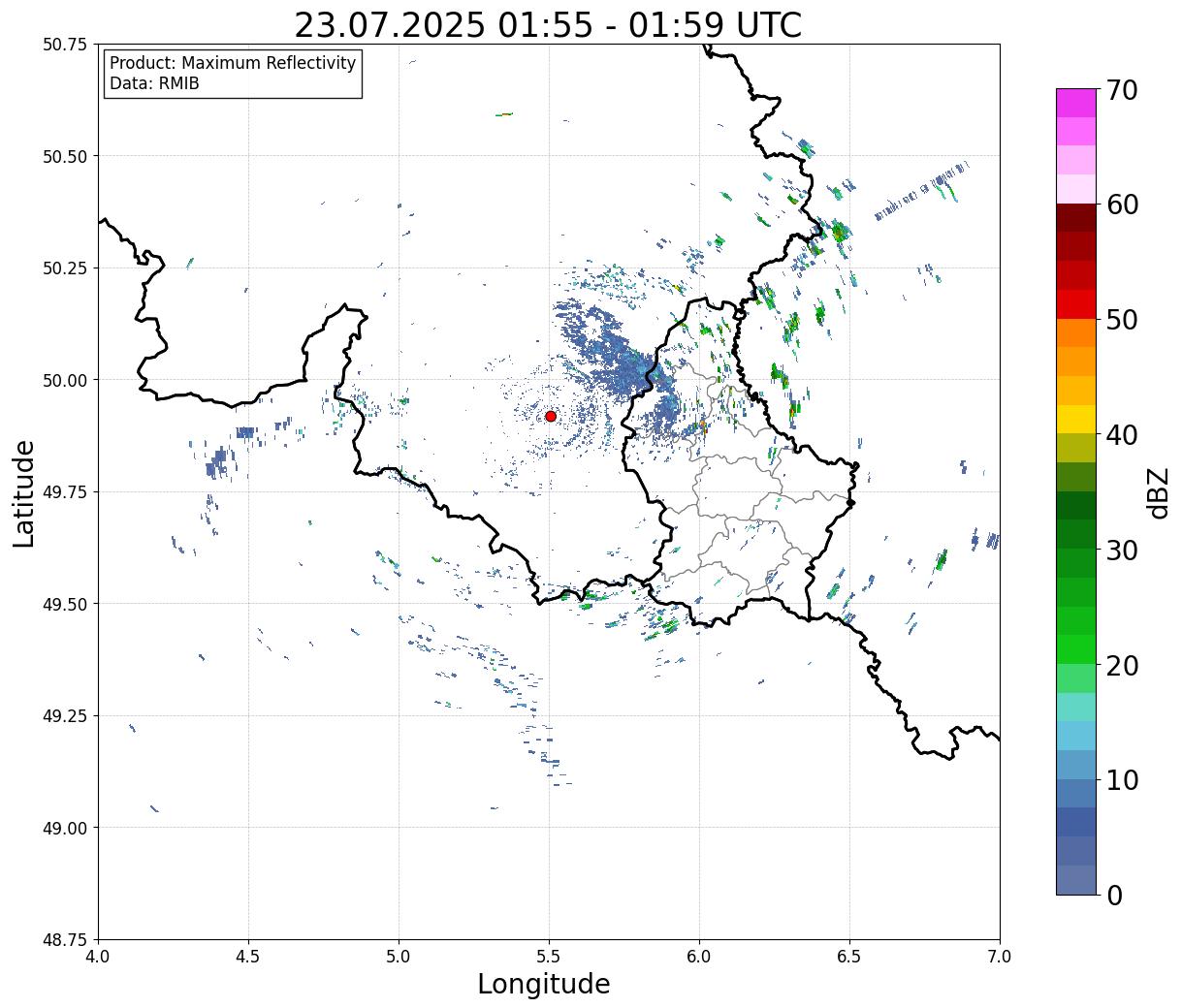
Task: Click the latitude tick label 50.75
Action: coord(65,45)
